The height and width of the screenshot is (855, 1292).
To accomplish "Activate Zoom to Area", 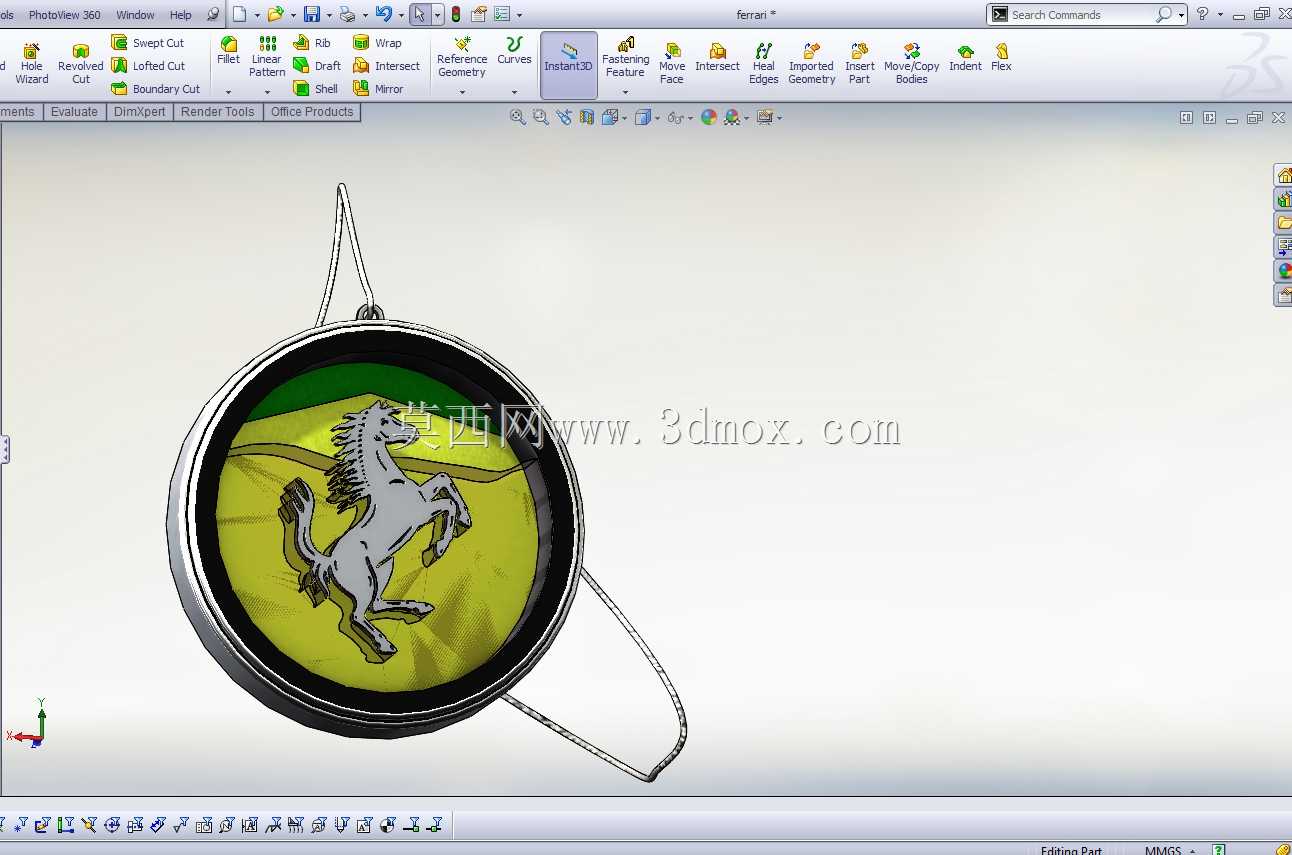I will click(541, 117).
